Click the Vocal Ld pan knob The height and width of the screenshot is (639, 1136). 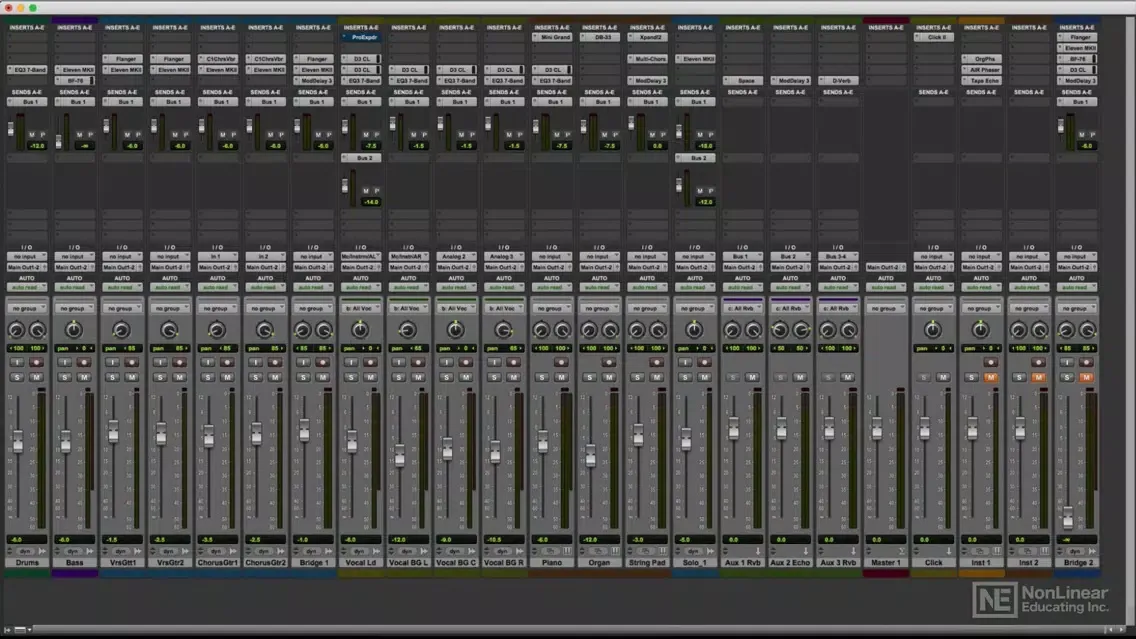[360, 330]
